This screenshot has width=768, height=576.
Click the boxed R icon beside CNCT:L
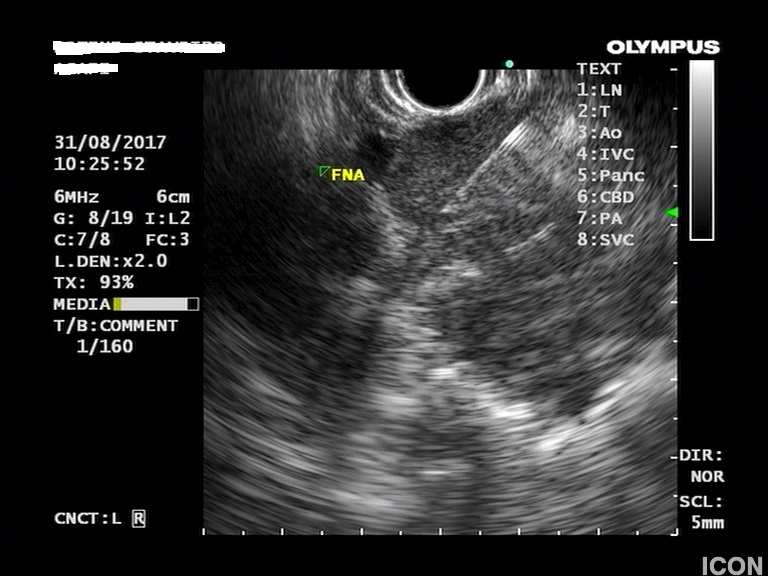(139, 518)
